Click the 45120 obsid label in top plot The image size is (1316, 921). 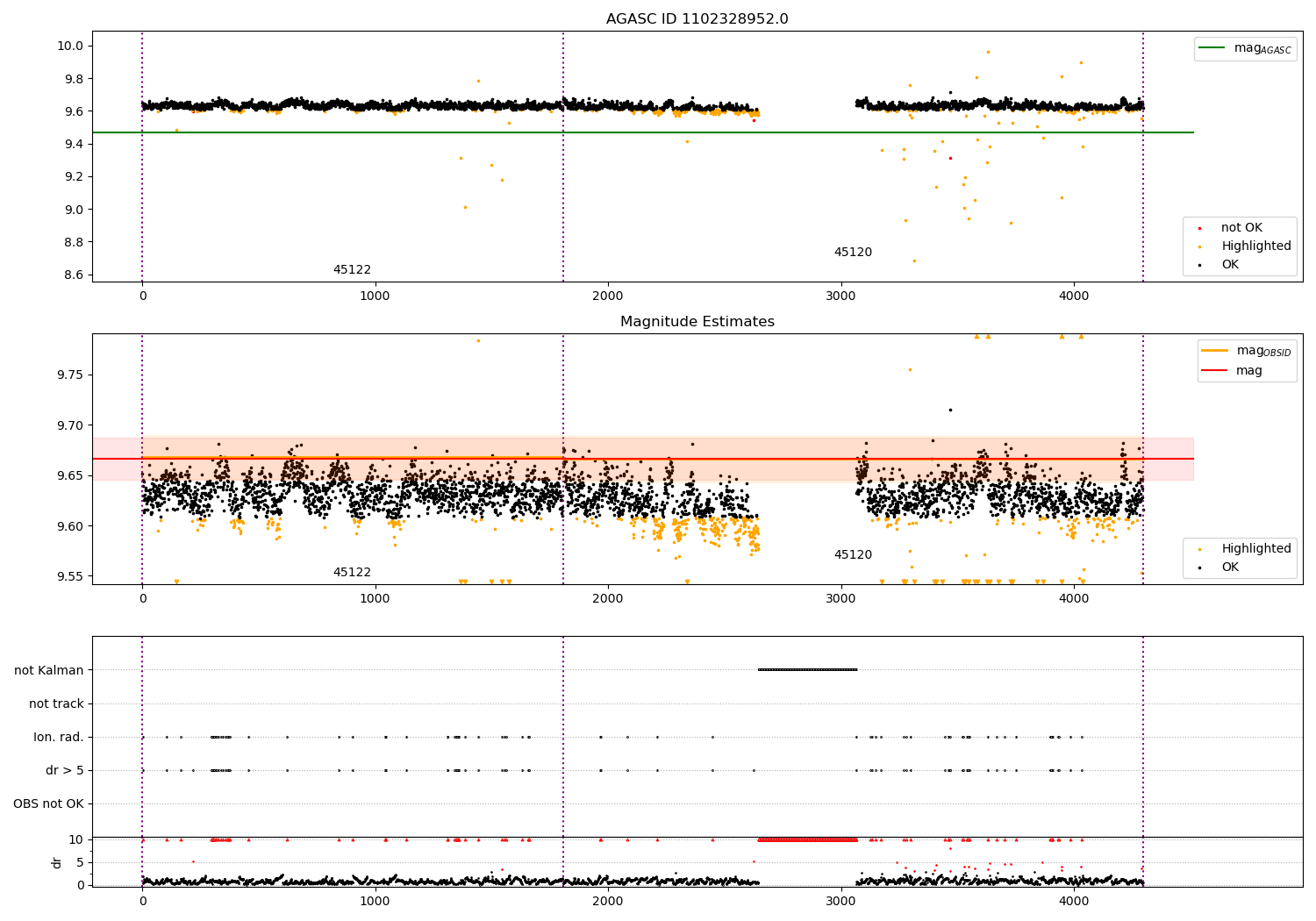pyautogui.click(x=853, y=253)
